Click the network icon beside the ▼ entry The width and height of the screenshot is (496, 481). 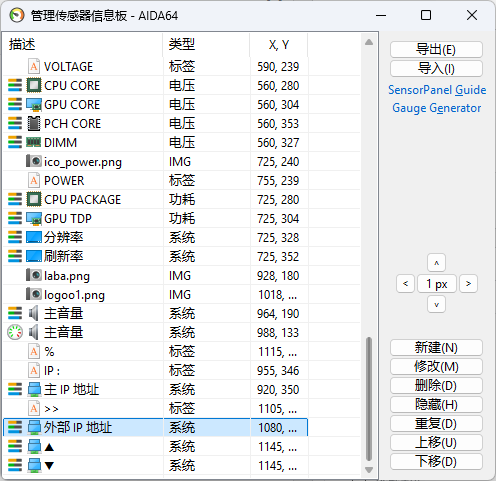(x=34, y=465)
